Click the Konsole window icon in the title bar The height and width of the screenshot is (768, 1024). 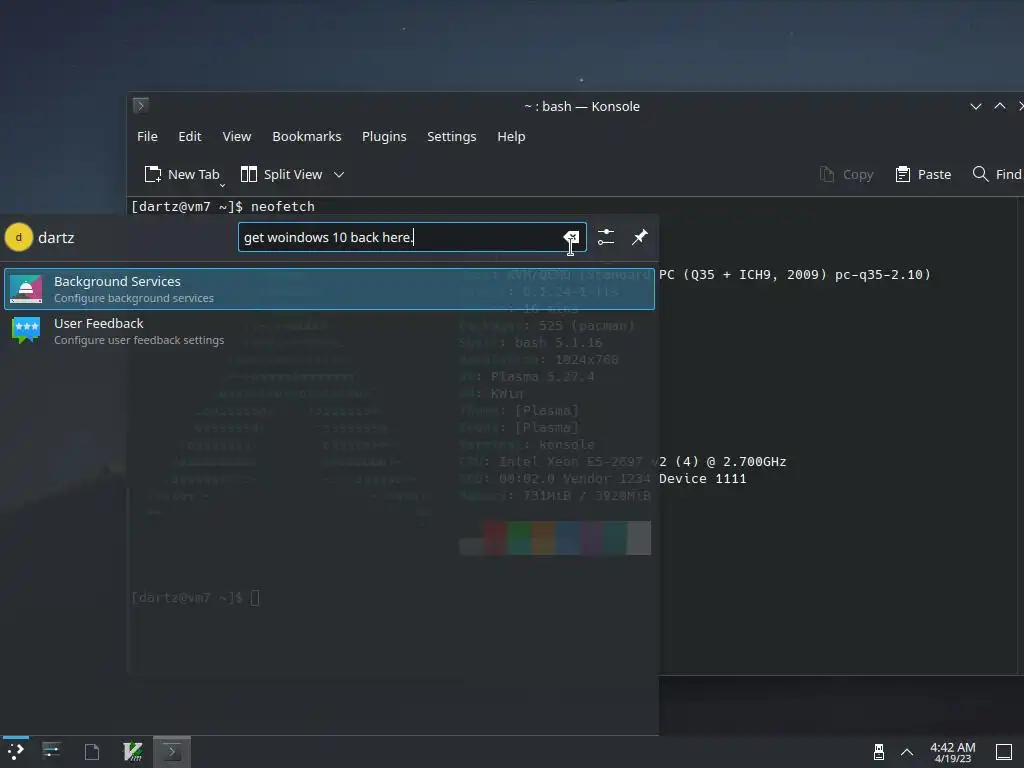pos(140,105)
